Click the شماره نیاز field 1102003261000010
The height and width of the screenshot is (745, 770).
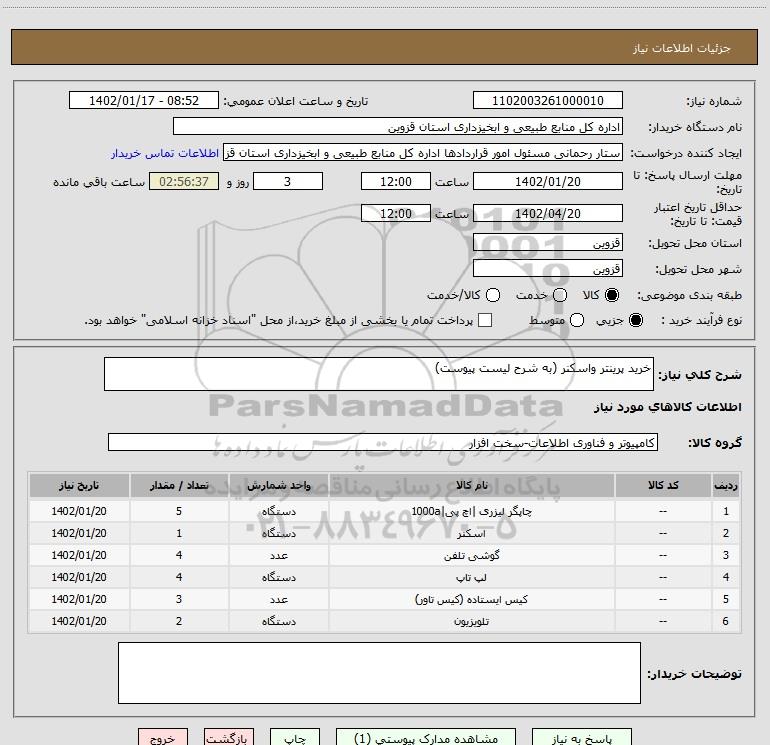(548, 100)
